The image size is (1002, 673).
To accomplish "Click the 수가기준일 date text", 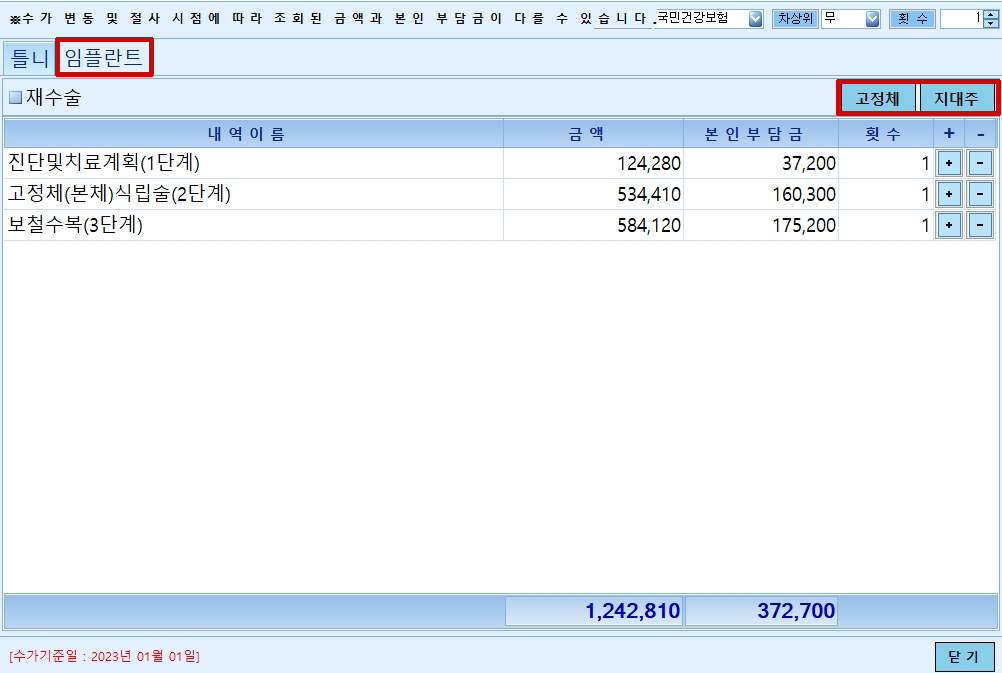I will click(104, 656).
